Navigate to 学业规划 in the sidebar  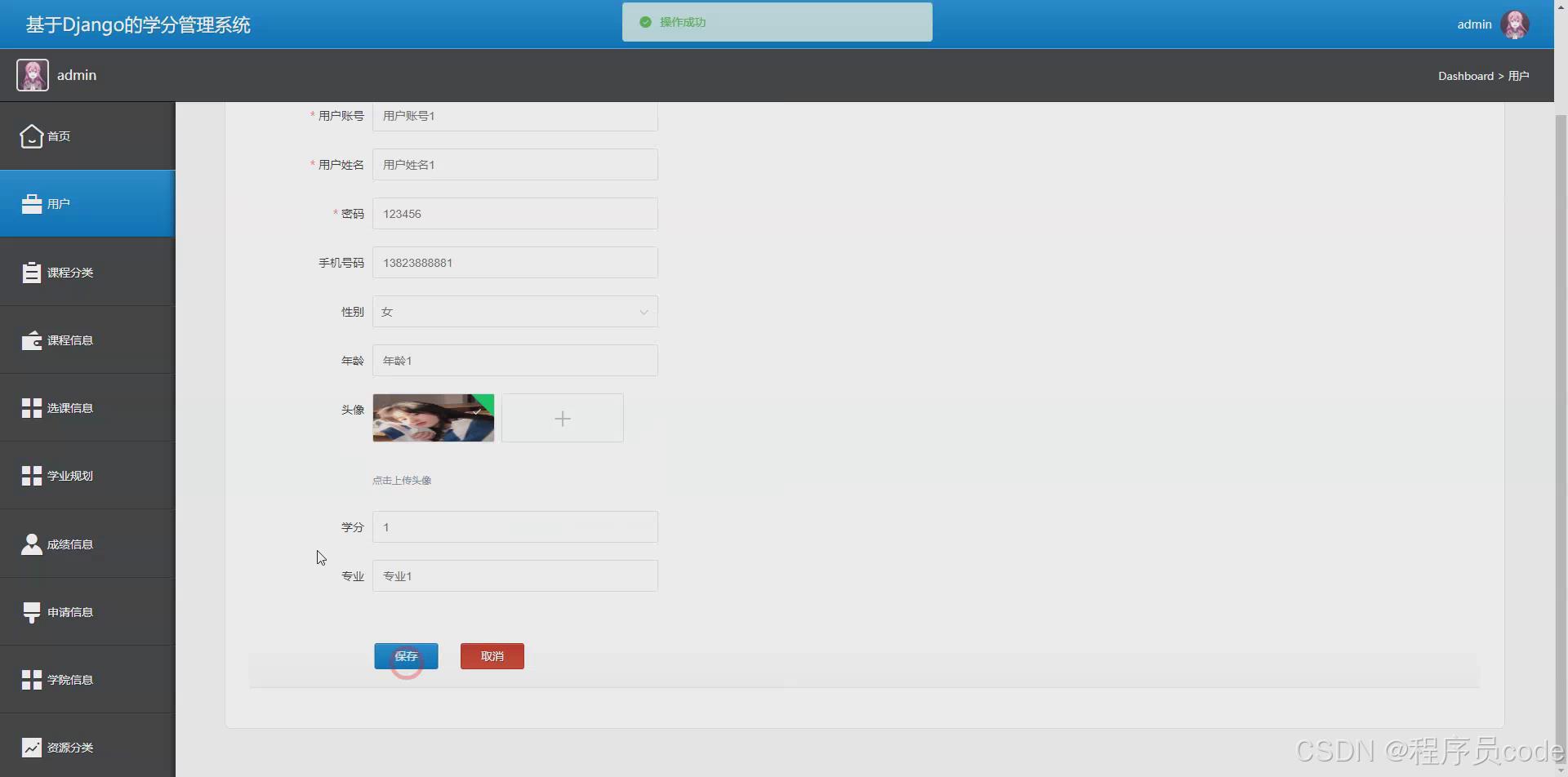pyautogui.click(x=87, y=476)
